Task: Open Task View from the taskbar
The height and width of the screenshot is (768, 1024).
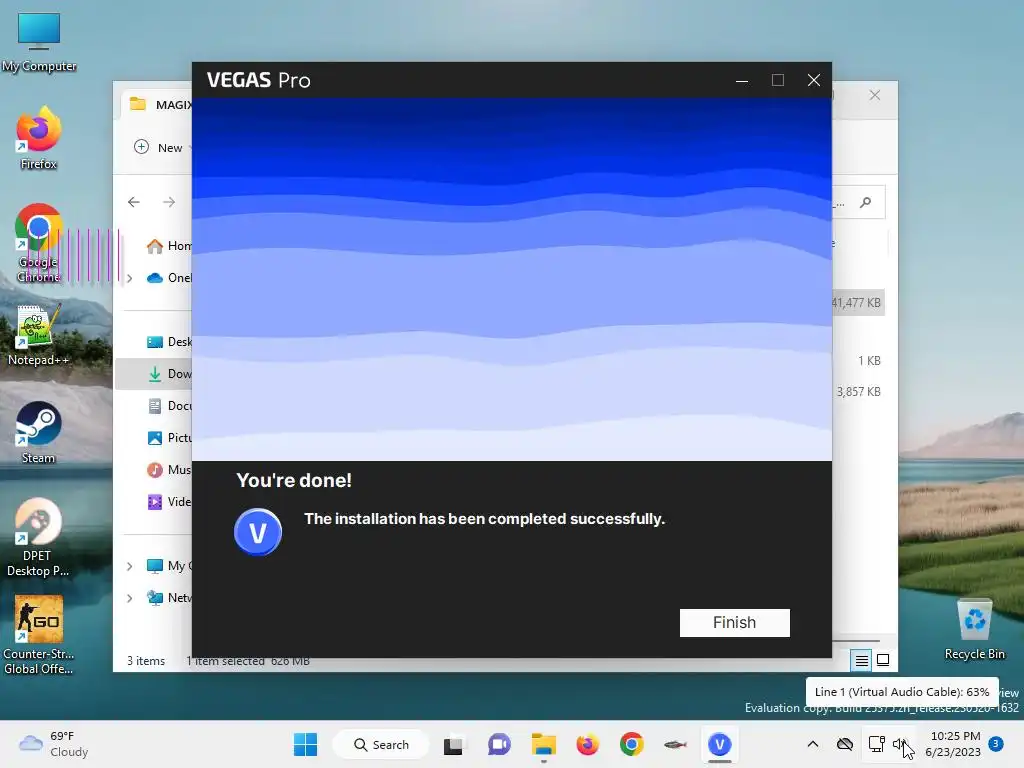Action: pyautogui.click(x=453, y=744)
